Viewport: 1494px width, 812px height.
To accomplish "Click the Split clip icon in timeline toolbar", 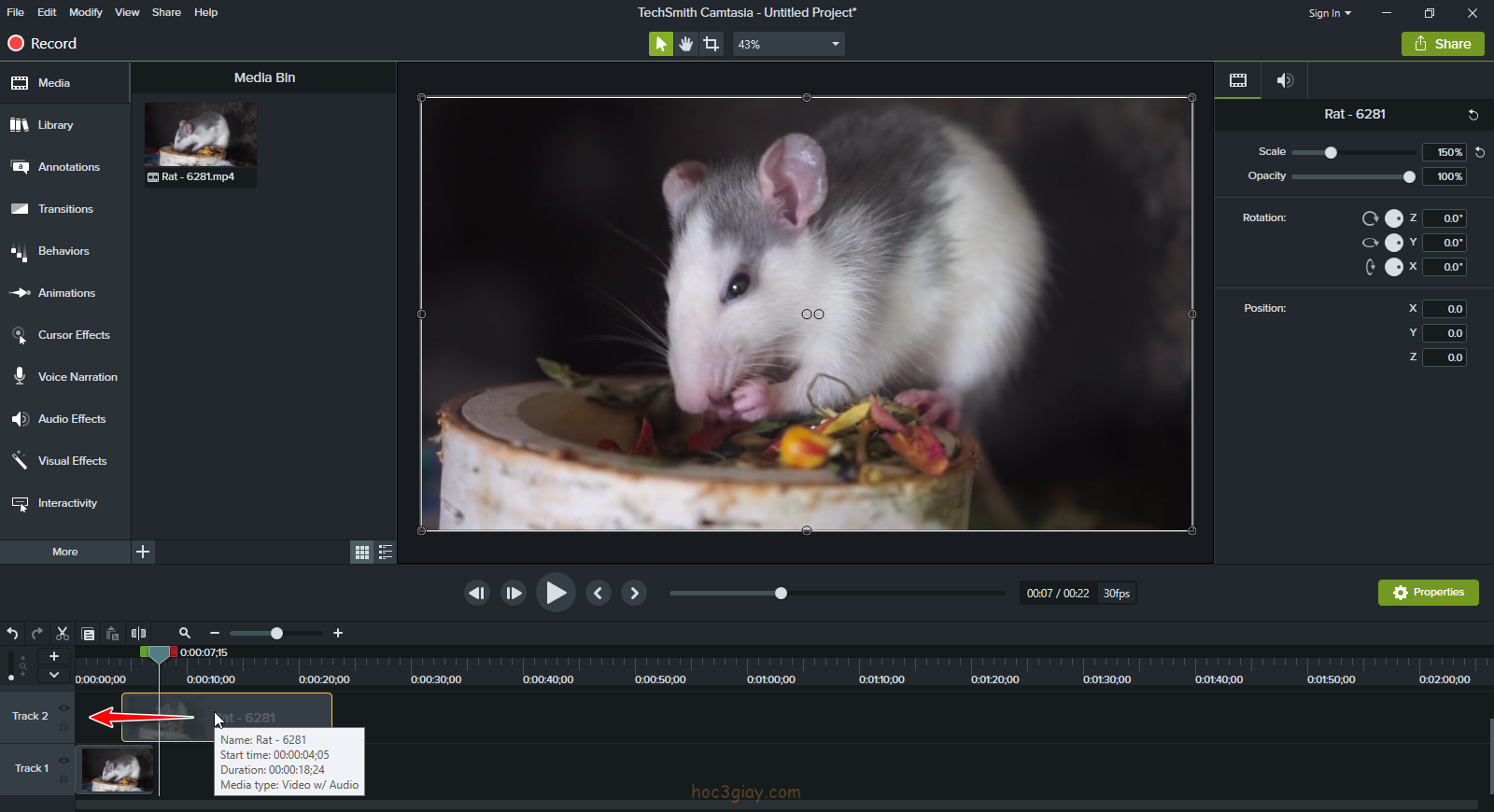I will [x=138, y=633].
